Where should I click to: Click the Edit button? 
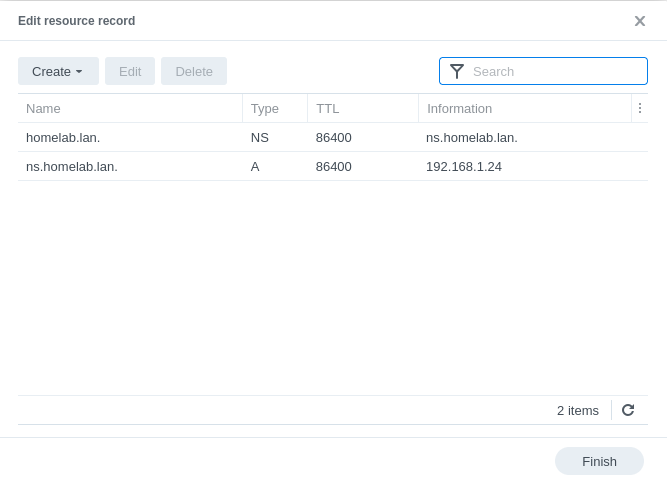point(130,71)
